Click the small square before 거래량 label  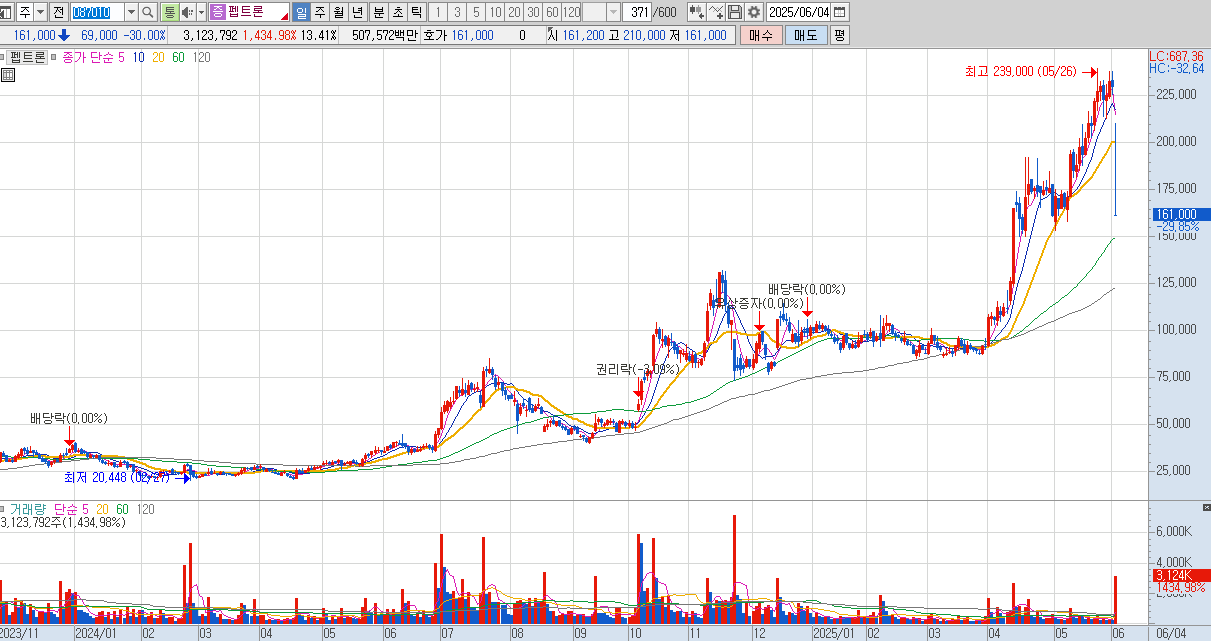(3, 509)
